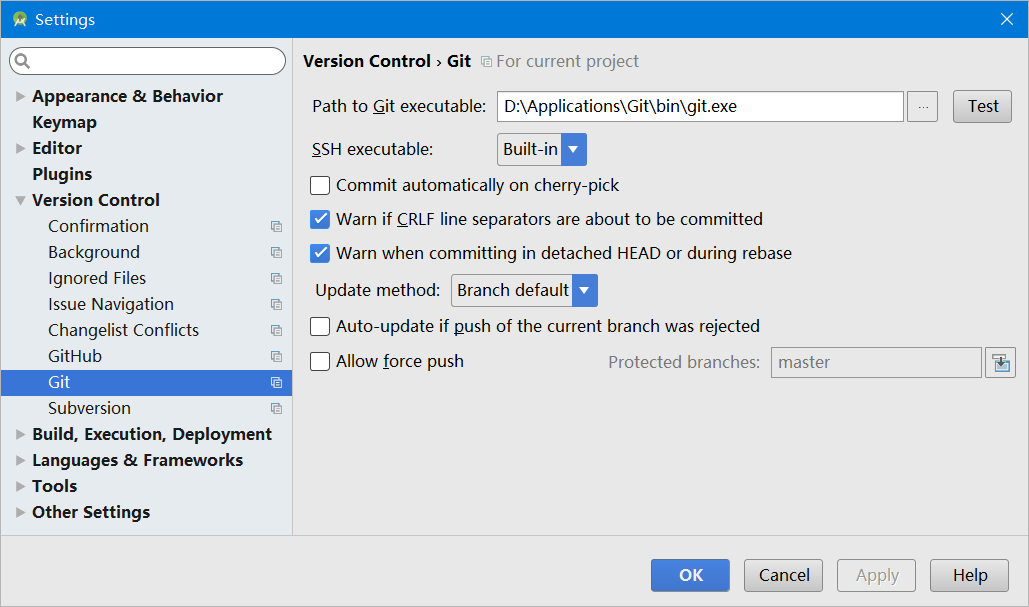1029x607 pixels.
Task: Click into the Path to Git executable field
Action: 699,106
